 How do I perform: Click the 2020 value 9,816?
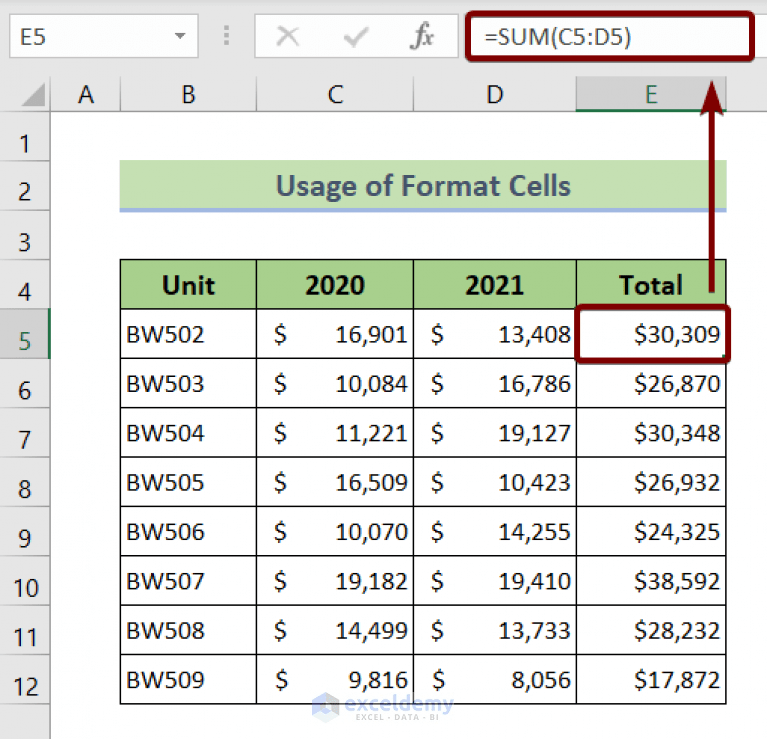335,680
